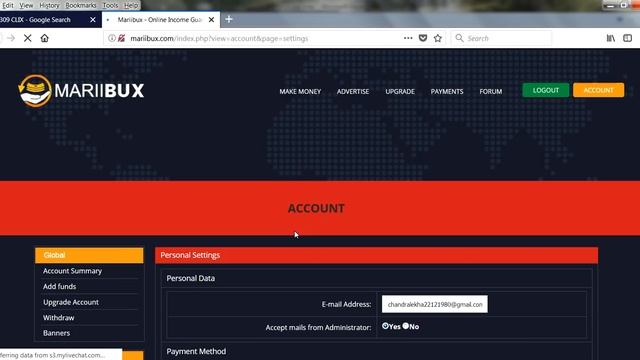The width and height of the screenshot is (640, 360).
Task: Open Add funds in sidebar
Action: click(60, 287)
